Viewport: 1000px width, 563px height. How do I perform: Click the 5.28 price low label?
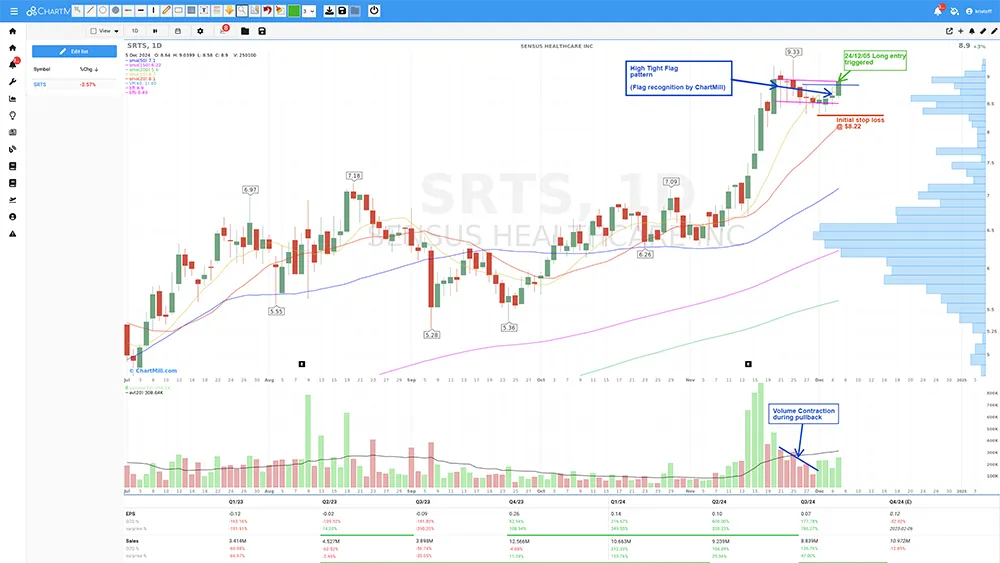[x=432, y=335]
